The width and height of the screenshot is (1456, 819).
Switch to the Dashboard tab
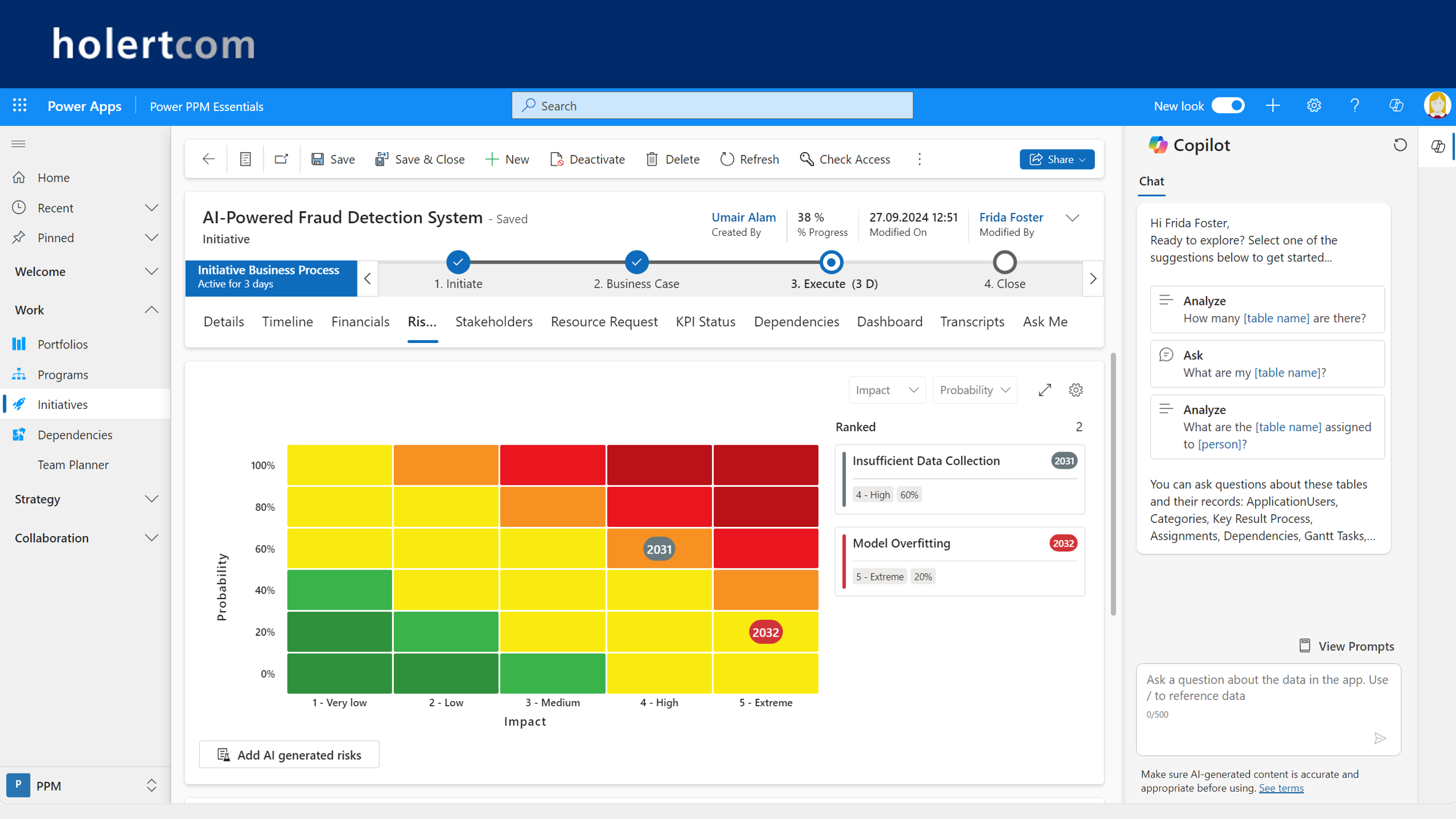890,322
